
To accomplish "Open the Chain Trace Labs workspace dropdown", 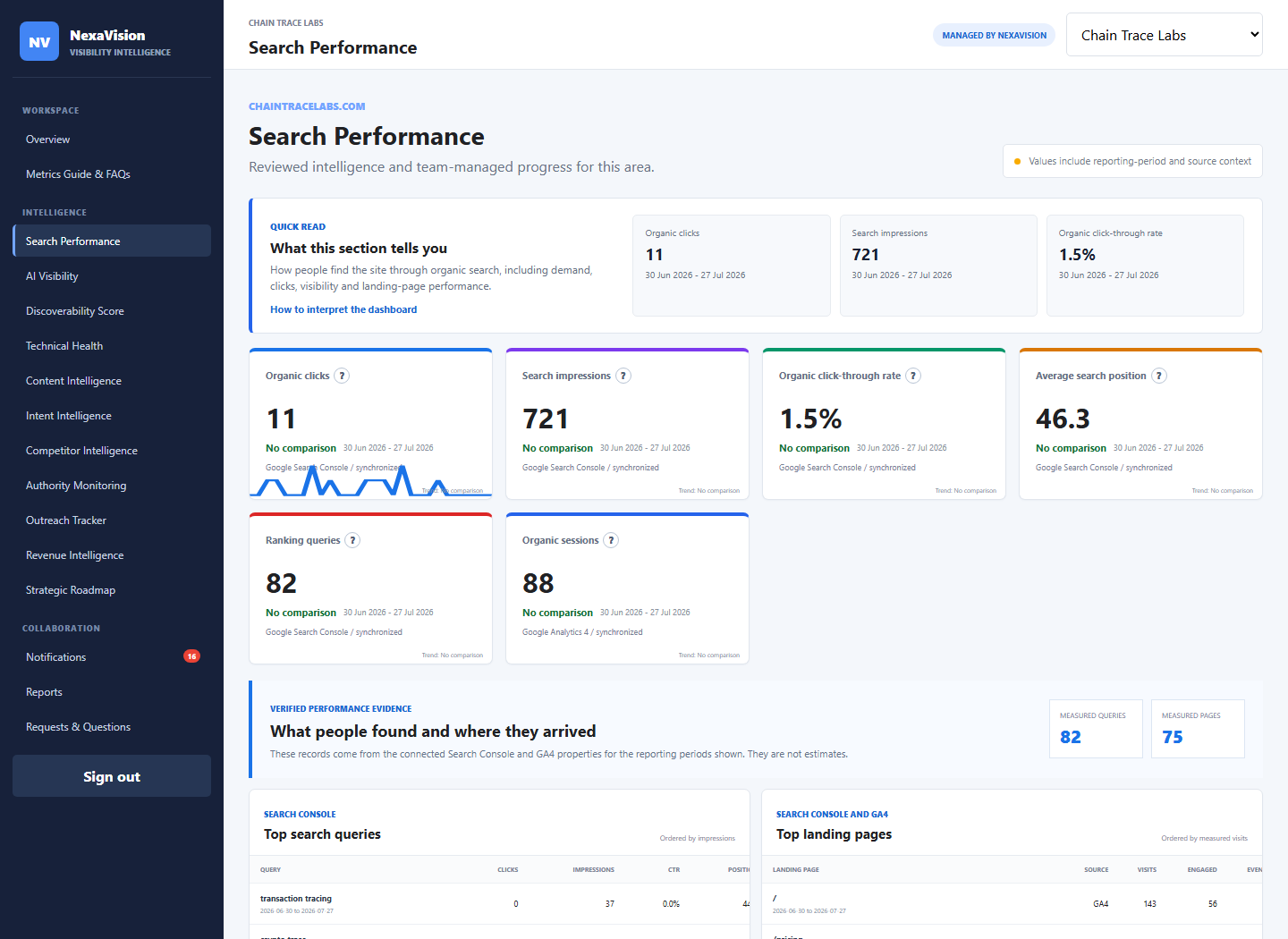I will coord(1164,35).
